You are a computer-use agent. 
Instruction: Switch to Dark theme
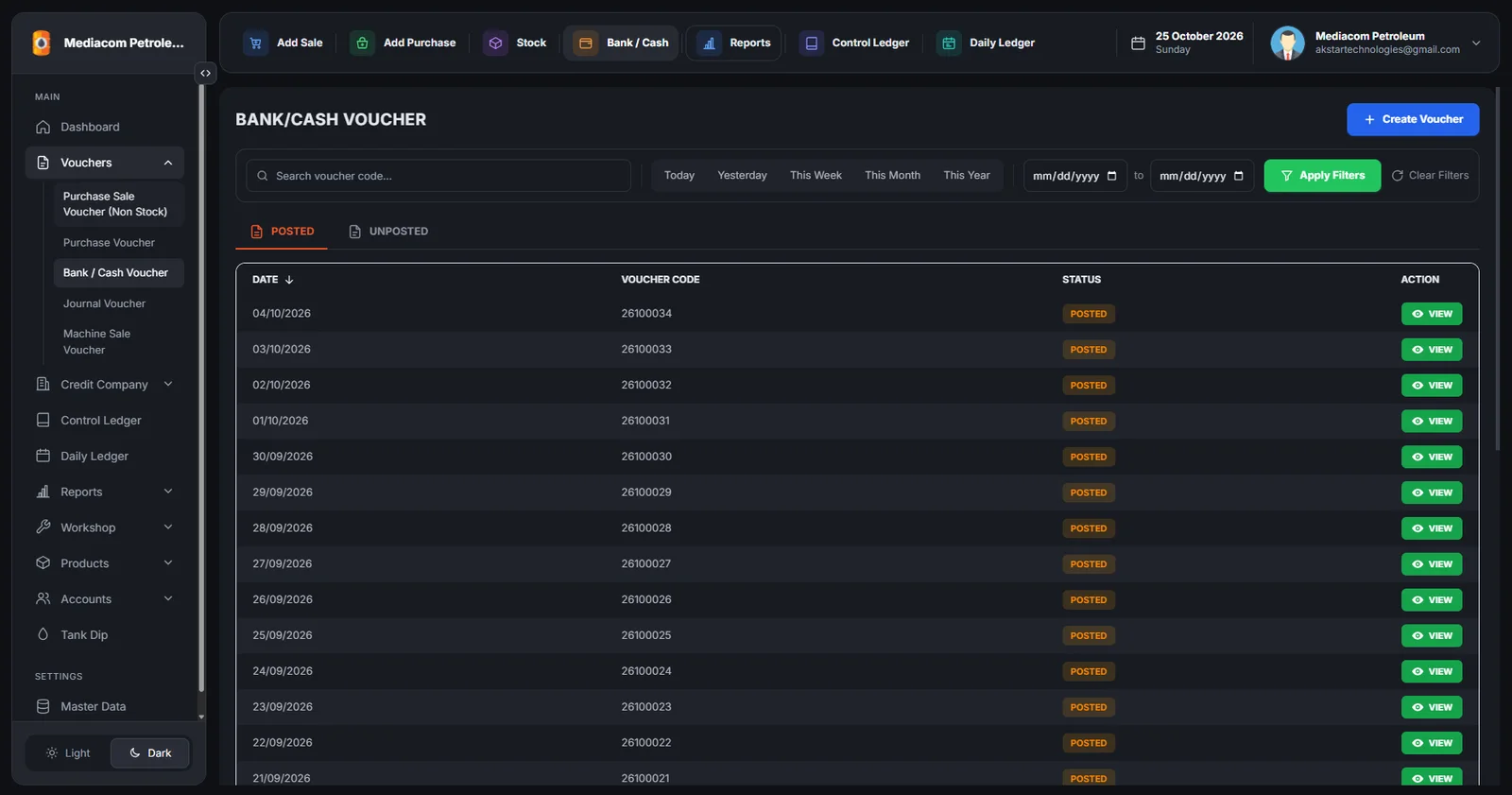[x=150, y=753]
